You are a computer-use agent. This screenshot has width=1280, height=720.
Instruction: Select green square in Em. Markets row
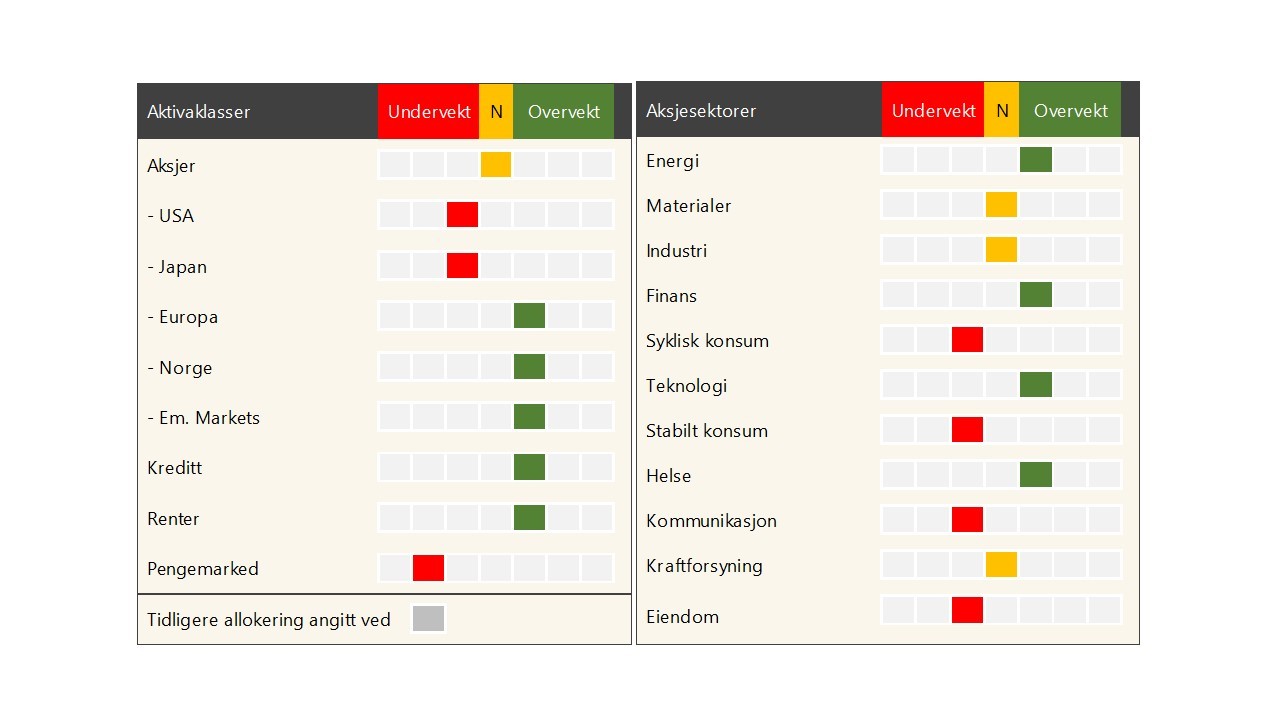click(x=529, y=417)
